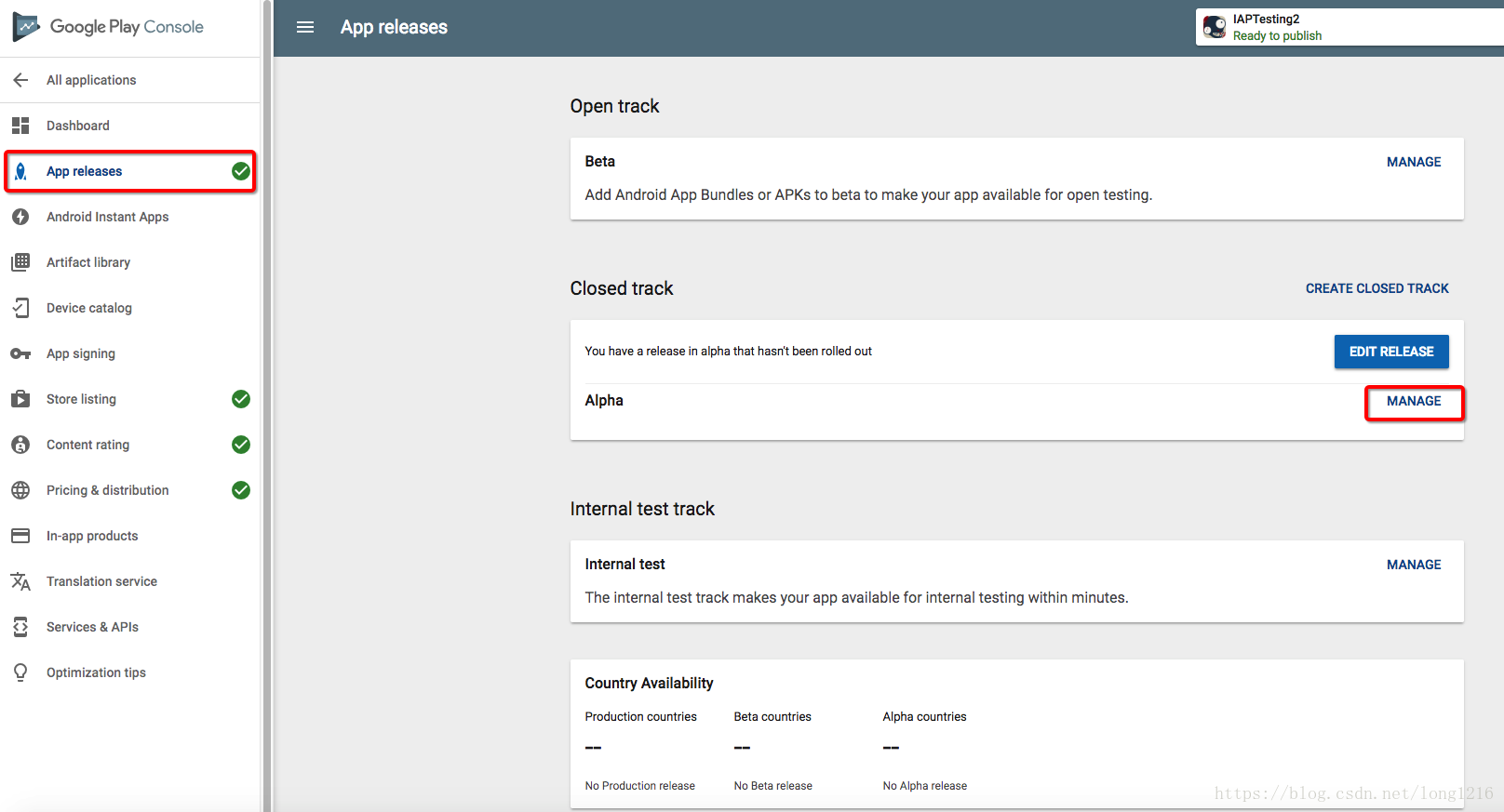Click the IAPTesting2 app name

click(x=1266, y=19)
